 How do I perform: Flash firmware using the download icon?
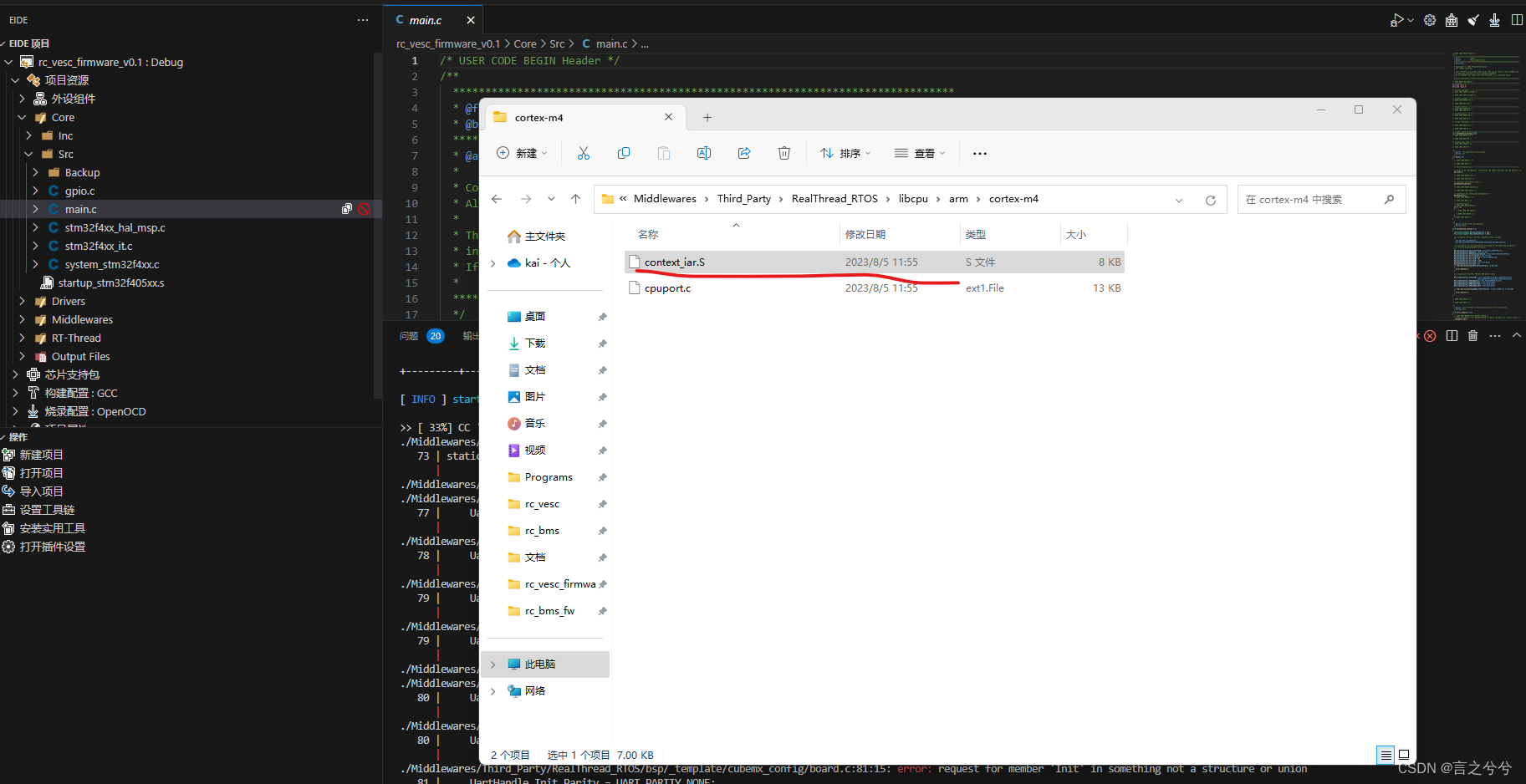tap(1494, 19)
